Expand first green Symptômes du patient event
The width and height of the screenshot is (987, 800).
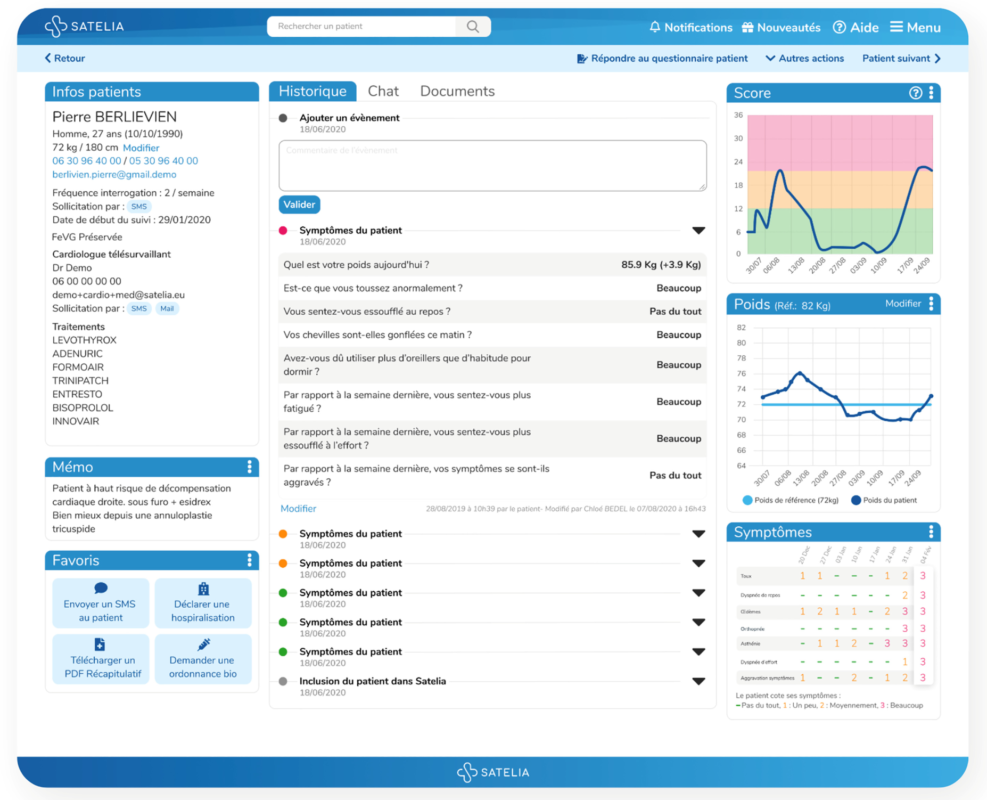699,593
